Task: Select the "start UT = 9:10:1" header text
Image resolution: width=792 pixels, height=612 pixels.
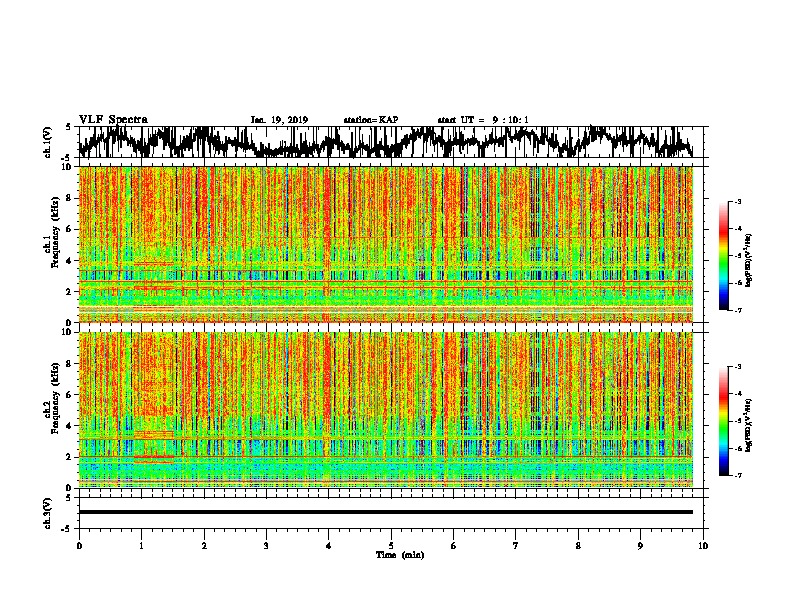Action: coord(483,120)
